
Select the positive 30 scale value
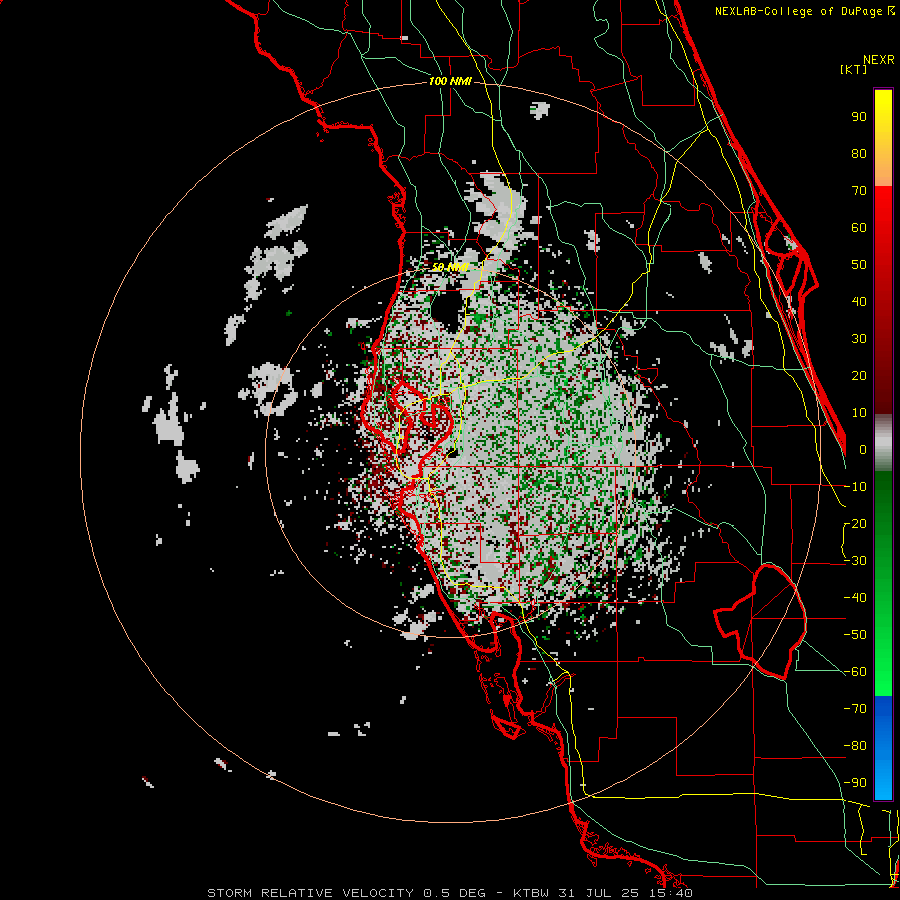pyautogui.click(x=859, y=339)
